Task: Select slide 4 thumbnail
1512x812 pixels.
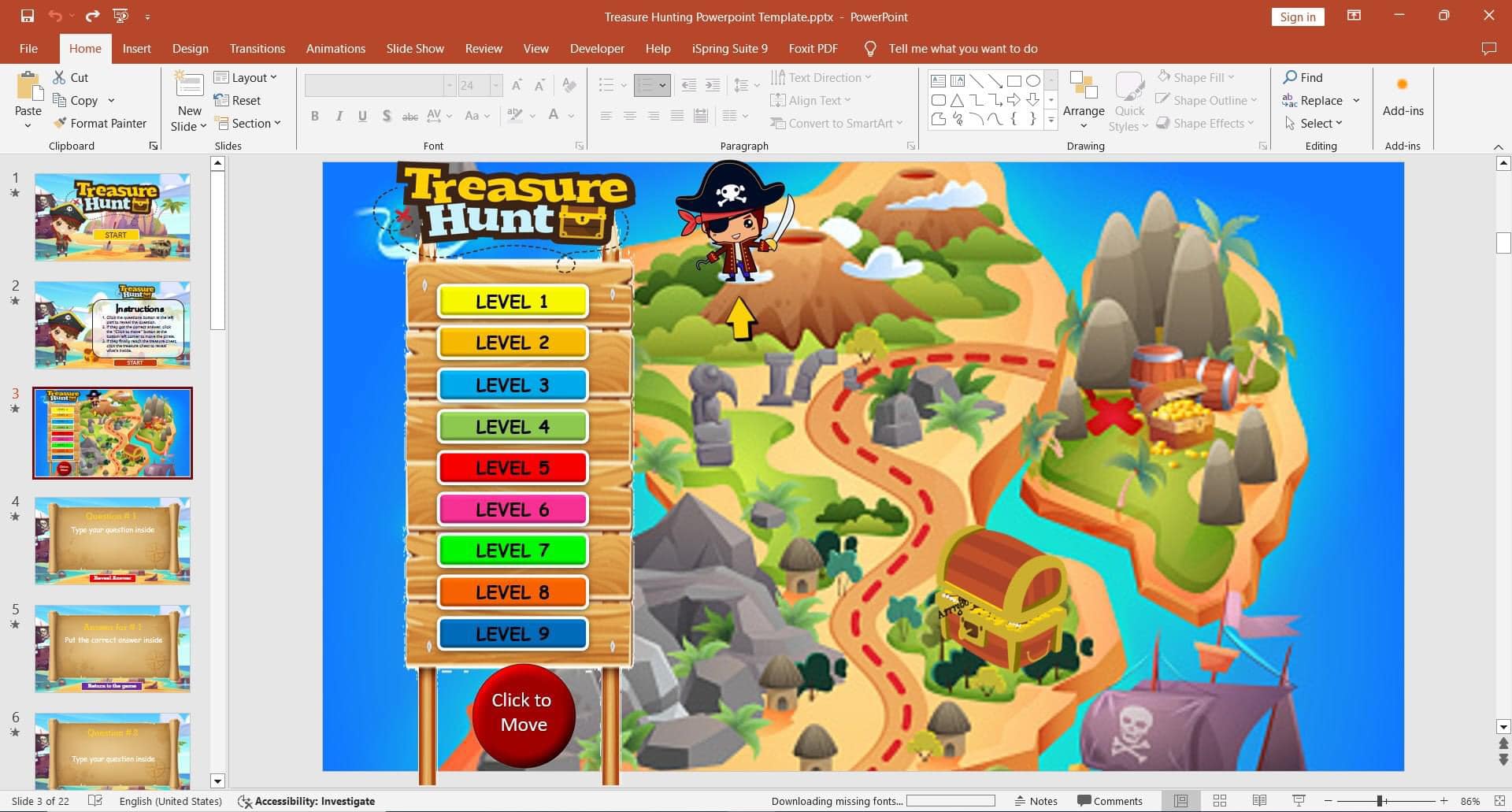Action: pos(113,541)
